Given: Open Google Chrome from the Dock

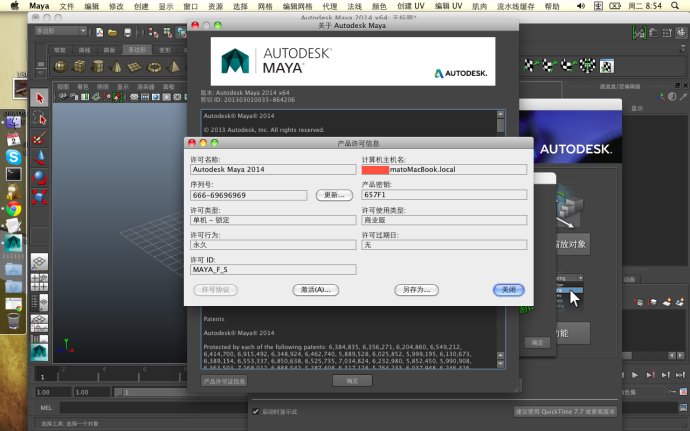Looking at the screenshot, I should [13, 209].
